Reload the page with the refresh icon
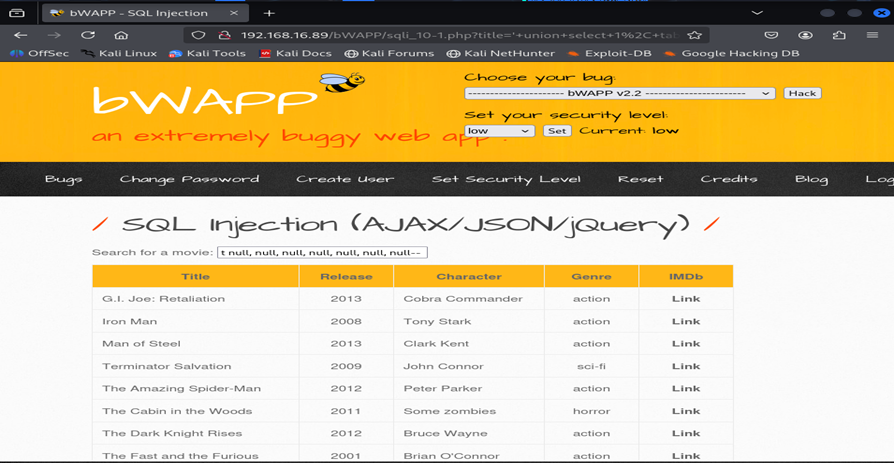This screenshot has width=894, height=463. click(88, 35)
